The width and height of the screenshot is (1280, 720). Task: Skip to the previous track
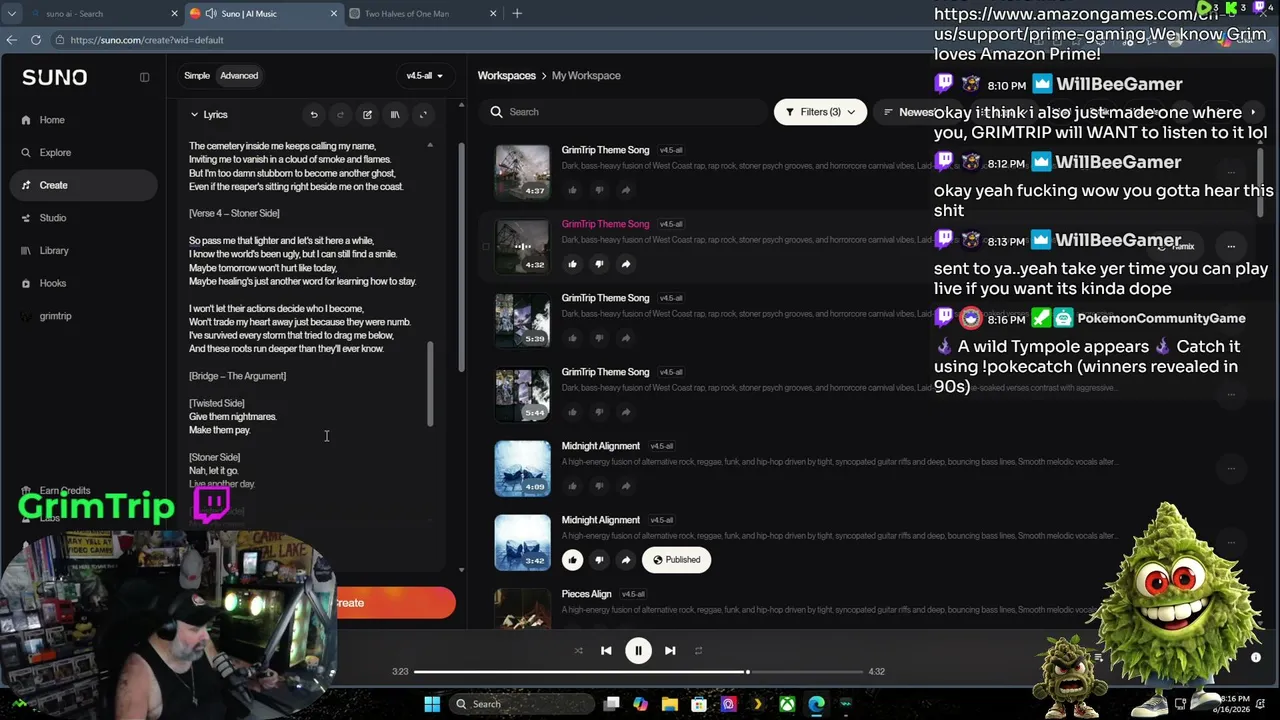606,651
